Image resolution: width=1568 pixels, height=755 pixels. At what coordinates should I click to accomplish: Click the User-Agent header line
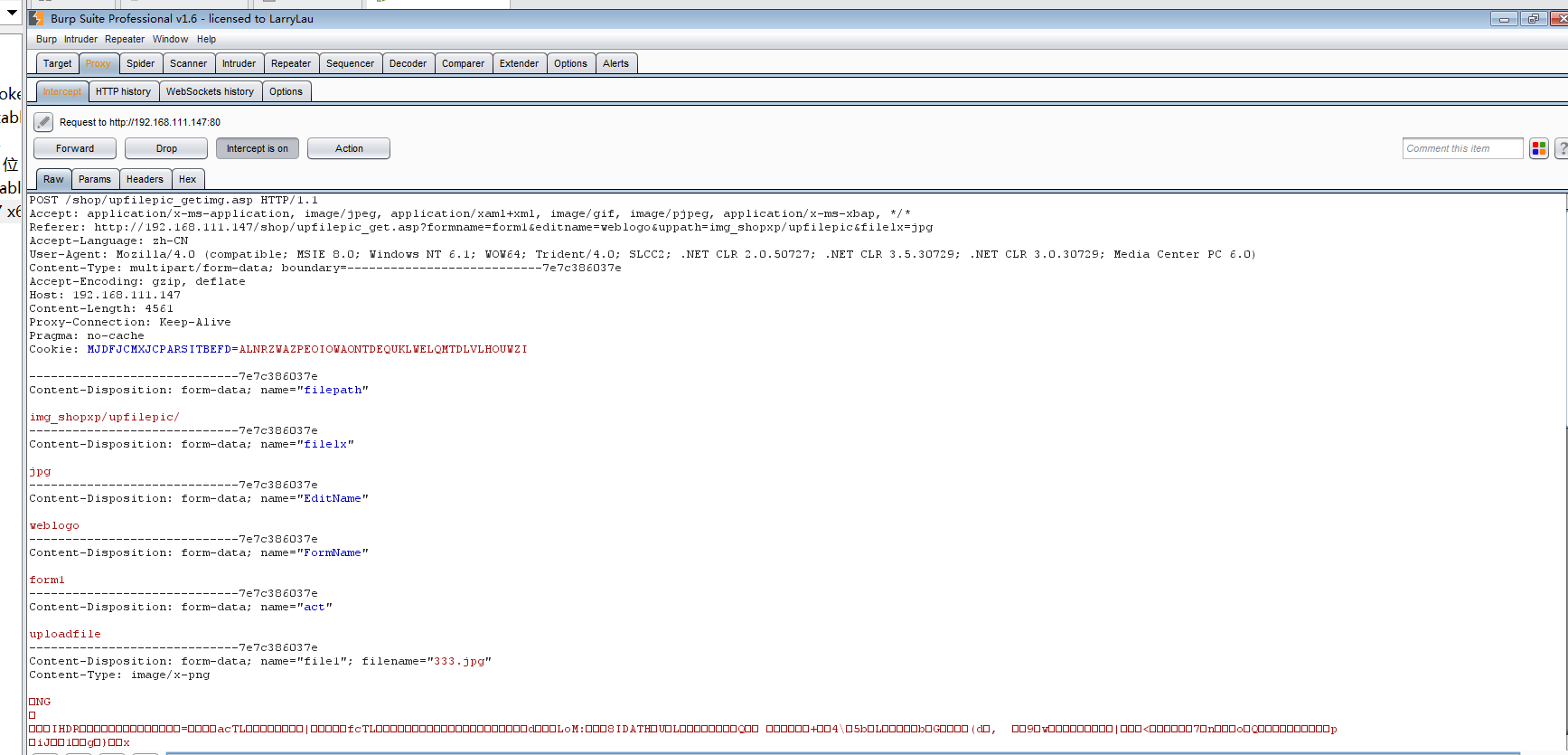coord(643,254)
